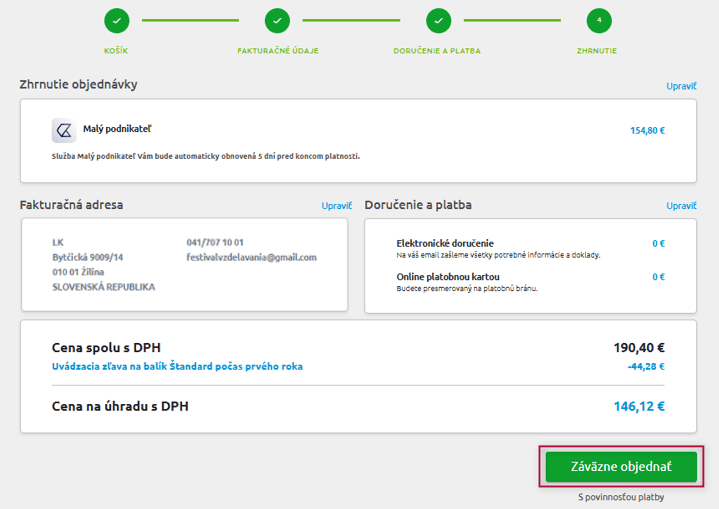Screen dimensions: 719x509
Task: Click the Fakturačné údaje step checkmark icon
Action: click(x=277, y=20)
